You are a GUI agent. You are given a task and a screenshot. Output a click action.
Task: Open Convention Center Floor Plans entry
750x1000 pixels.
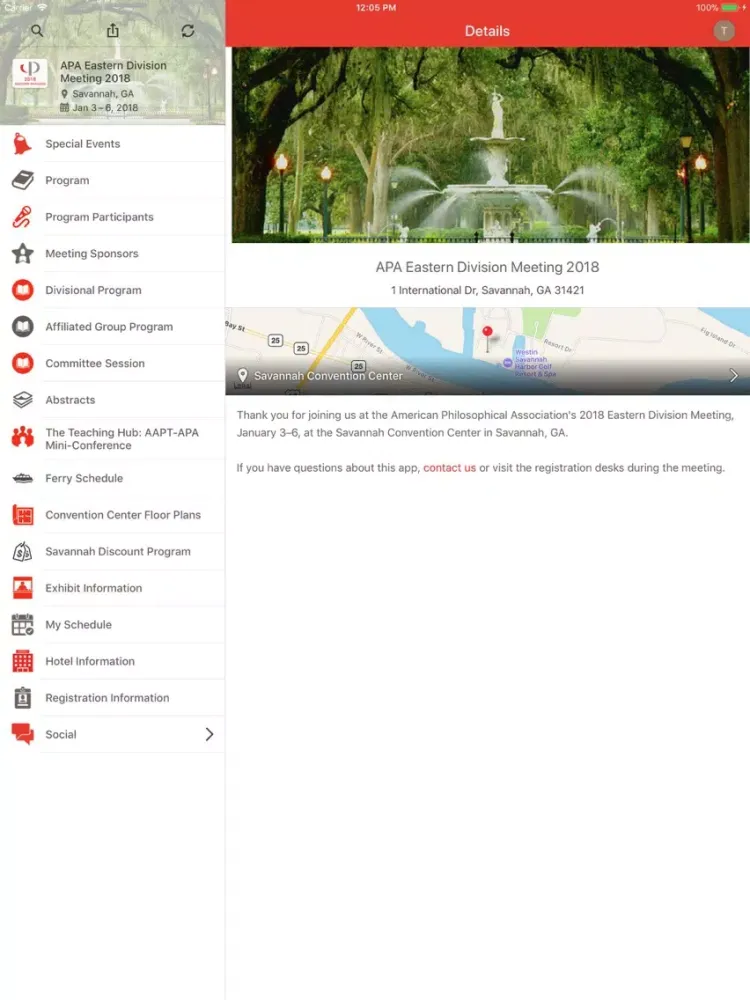coord(112,515)
